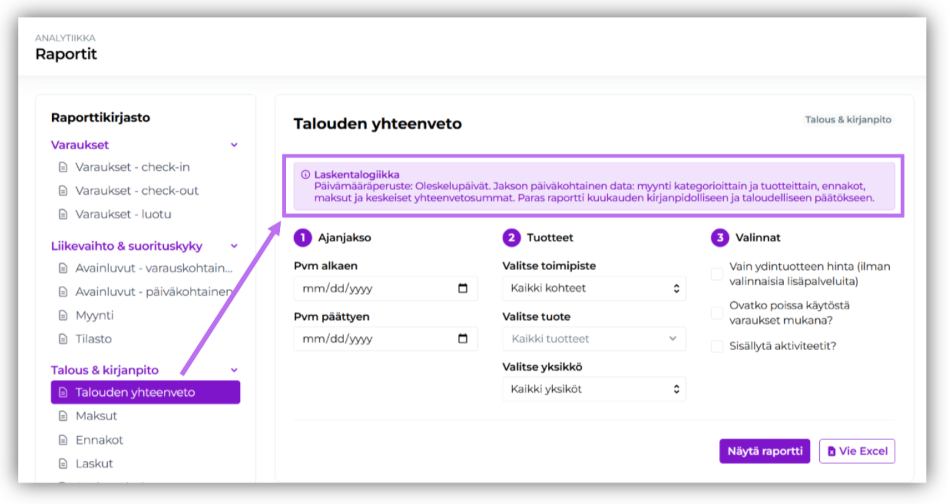The image size is (948, 504).
Task: Click document icon beside Varaukset - check-in
Action: point(63,167)
